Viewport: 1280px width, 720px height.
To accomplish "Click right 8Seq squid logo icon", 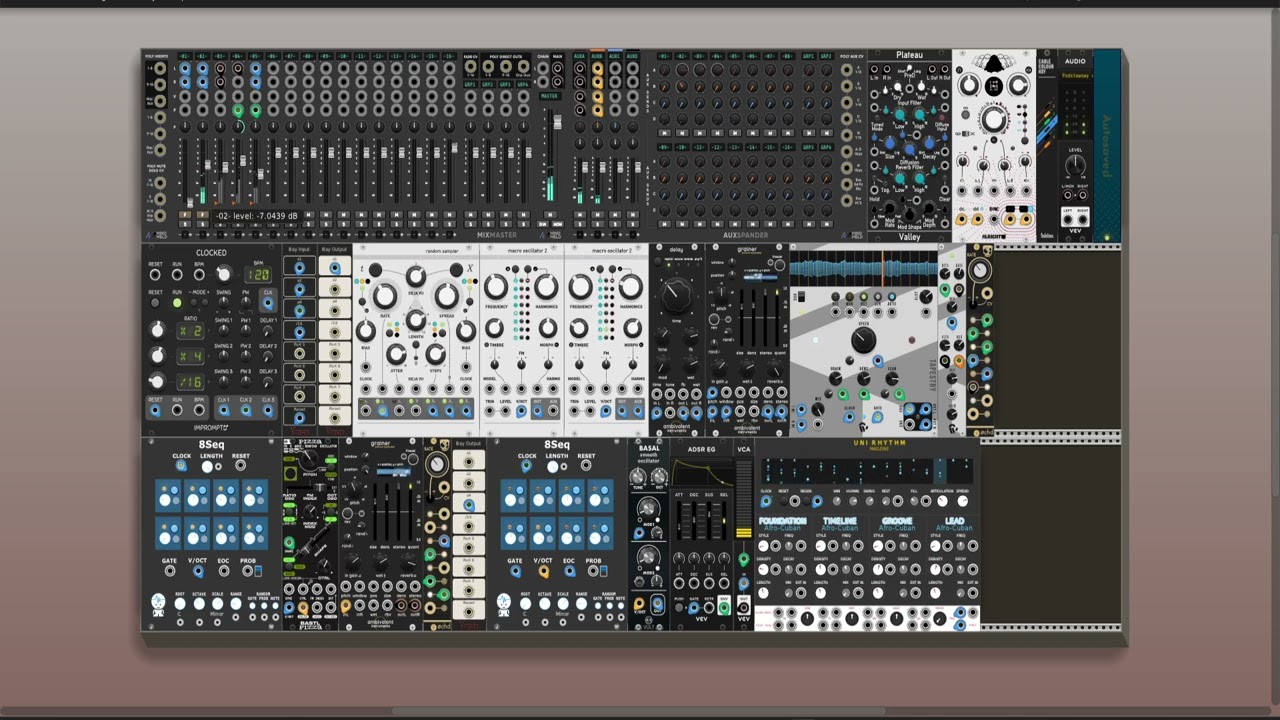I will pyautogui.click(x=503, y=603).
